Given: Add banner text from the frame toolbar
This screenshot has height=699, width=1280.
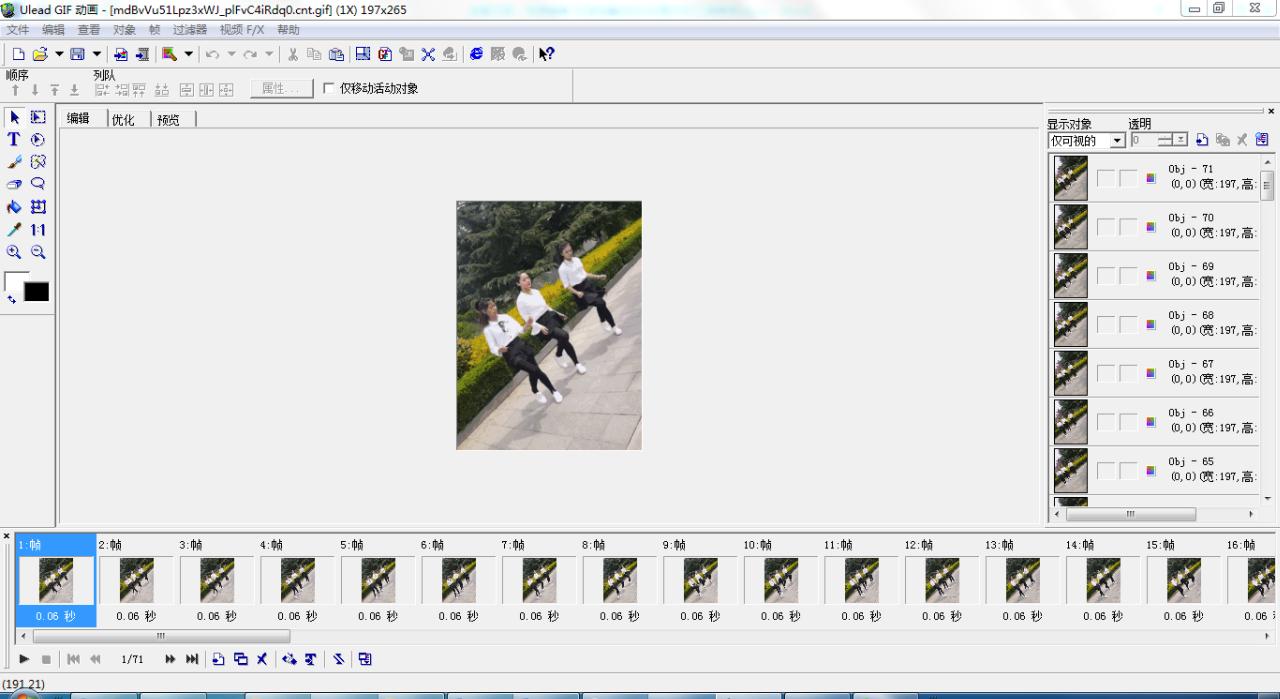Looking at the screenshot, I should click(311, 659).
